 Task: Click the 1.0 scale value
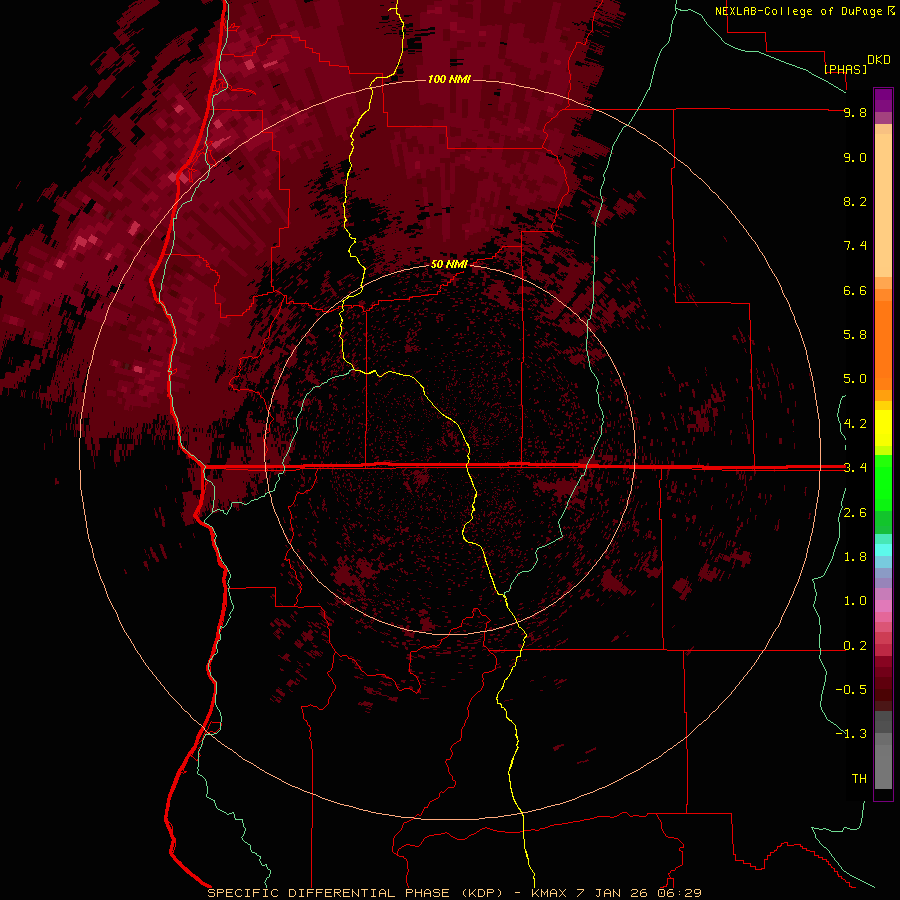[x=855, y=601]
